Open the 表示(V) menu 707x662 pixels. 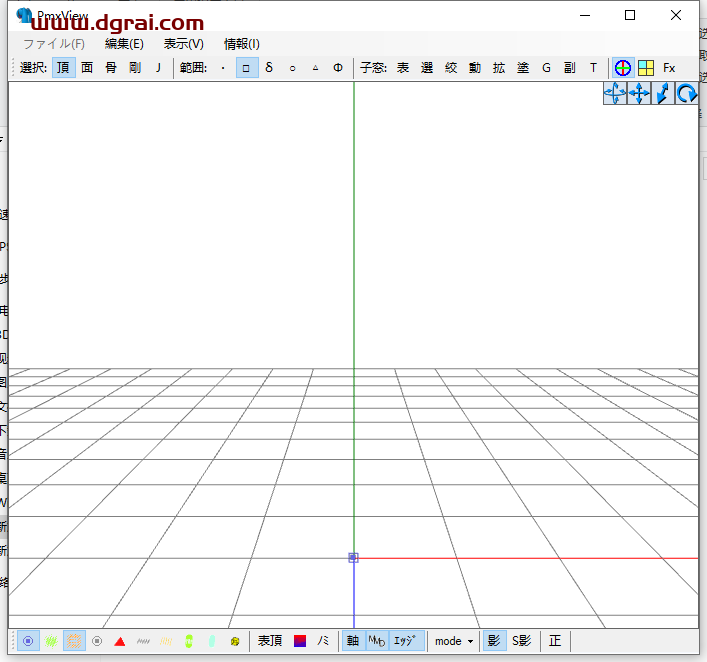[x=184, y=44]
